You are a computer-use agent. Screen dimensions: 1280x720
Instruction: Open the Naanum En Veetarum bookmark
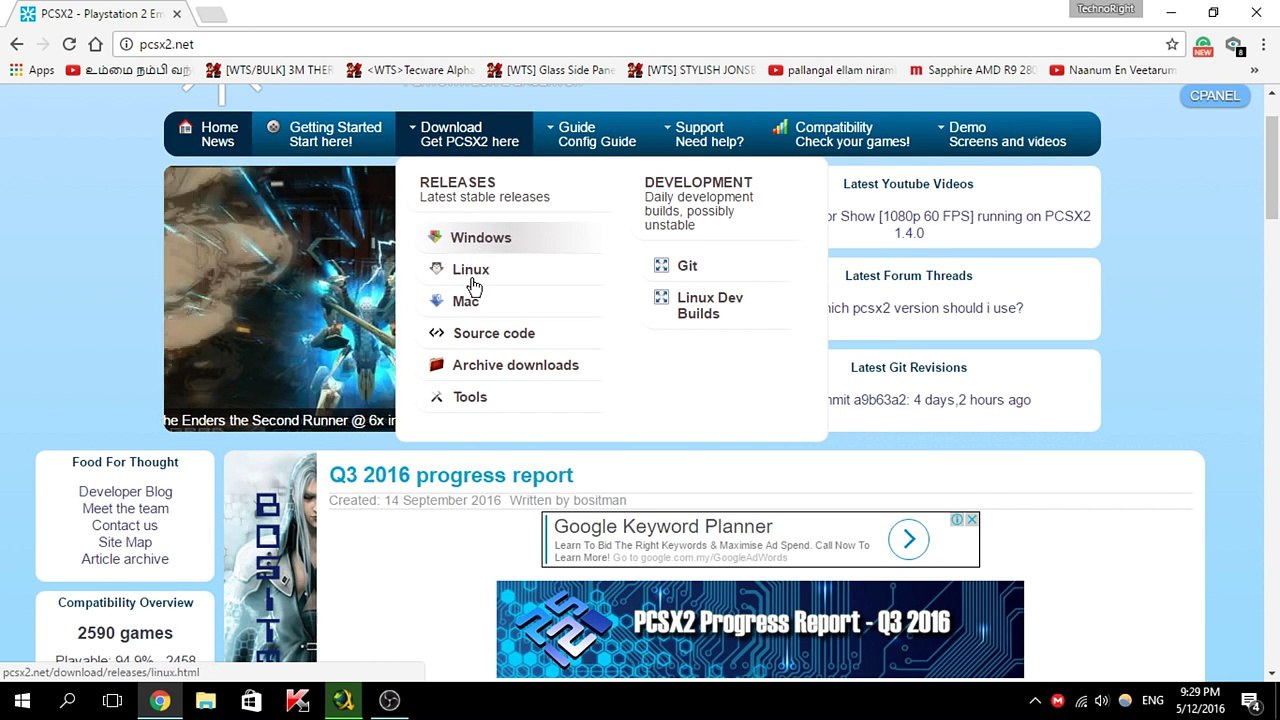[x=1113, y=70]
